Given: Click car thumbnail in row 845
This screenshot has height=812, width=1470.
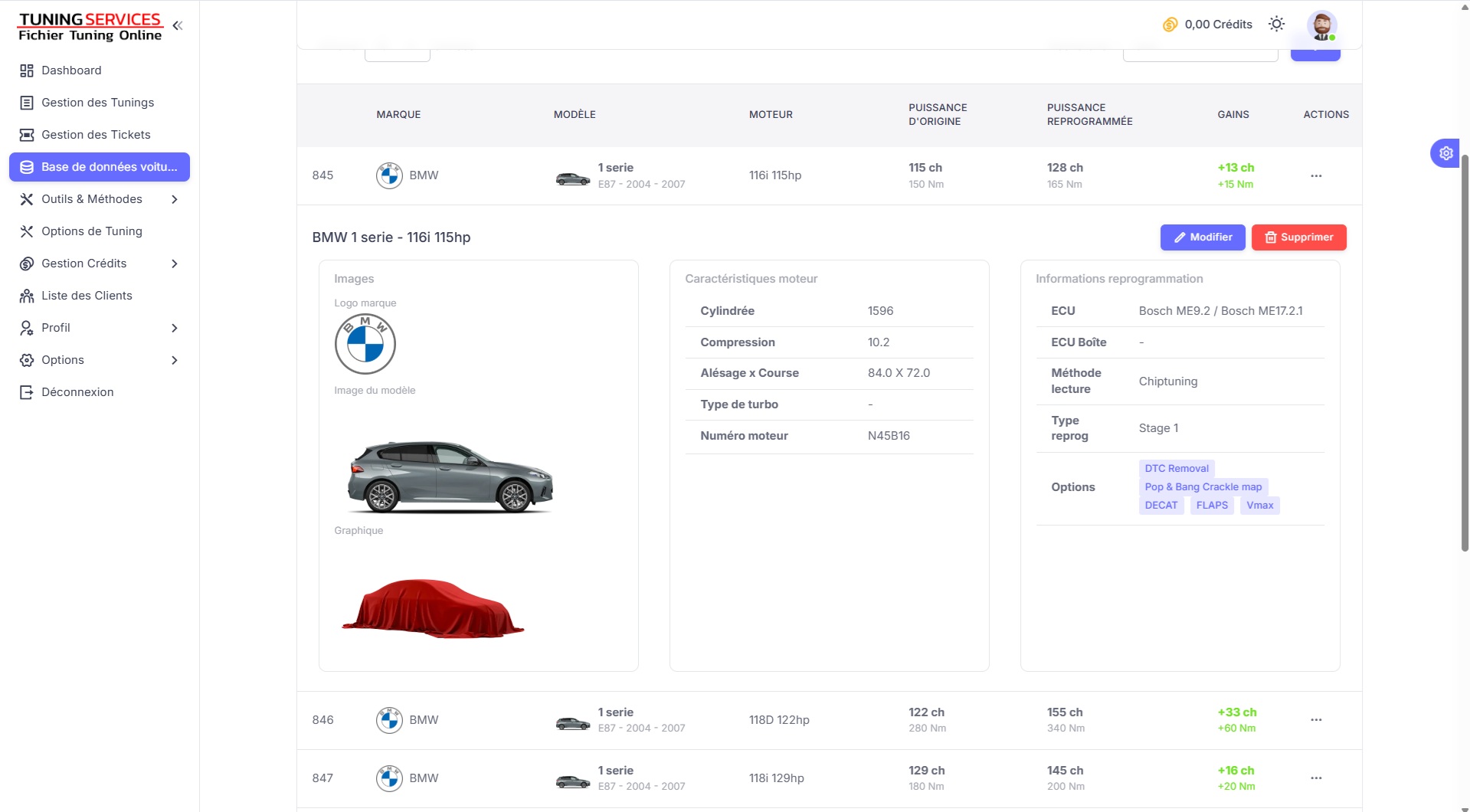Looking at the screenshot, I should pyautogui.click(x=572, y=179).
